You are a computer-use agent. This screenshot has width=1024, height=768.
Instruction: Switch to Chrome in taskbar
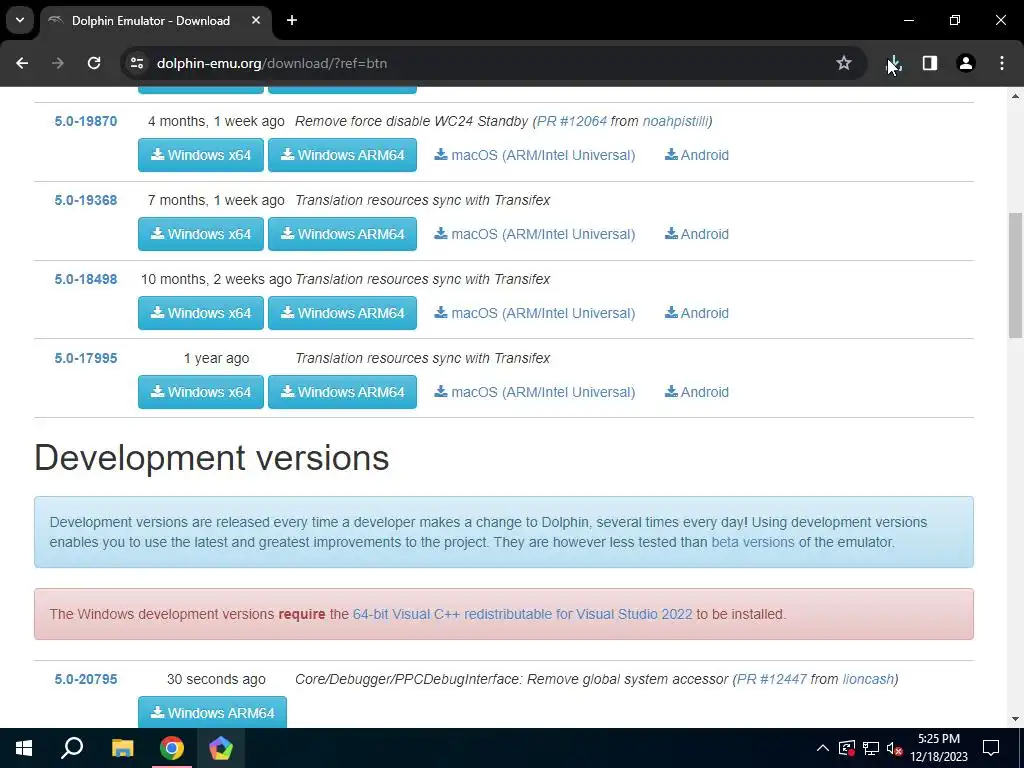[x=172, y=748]
